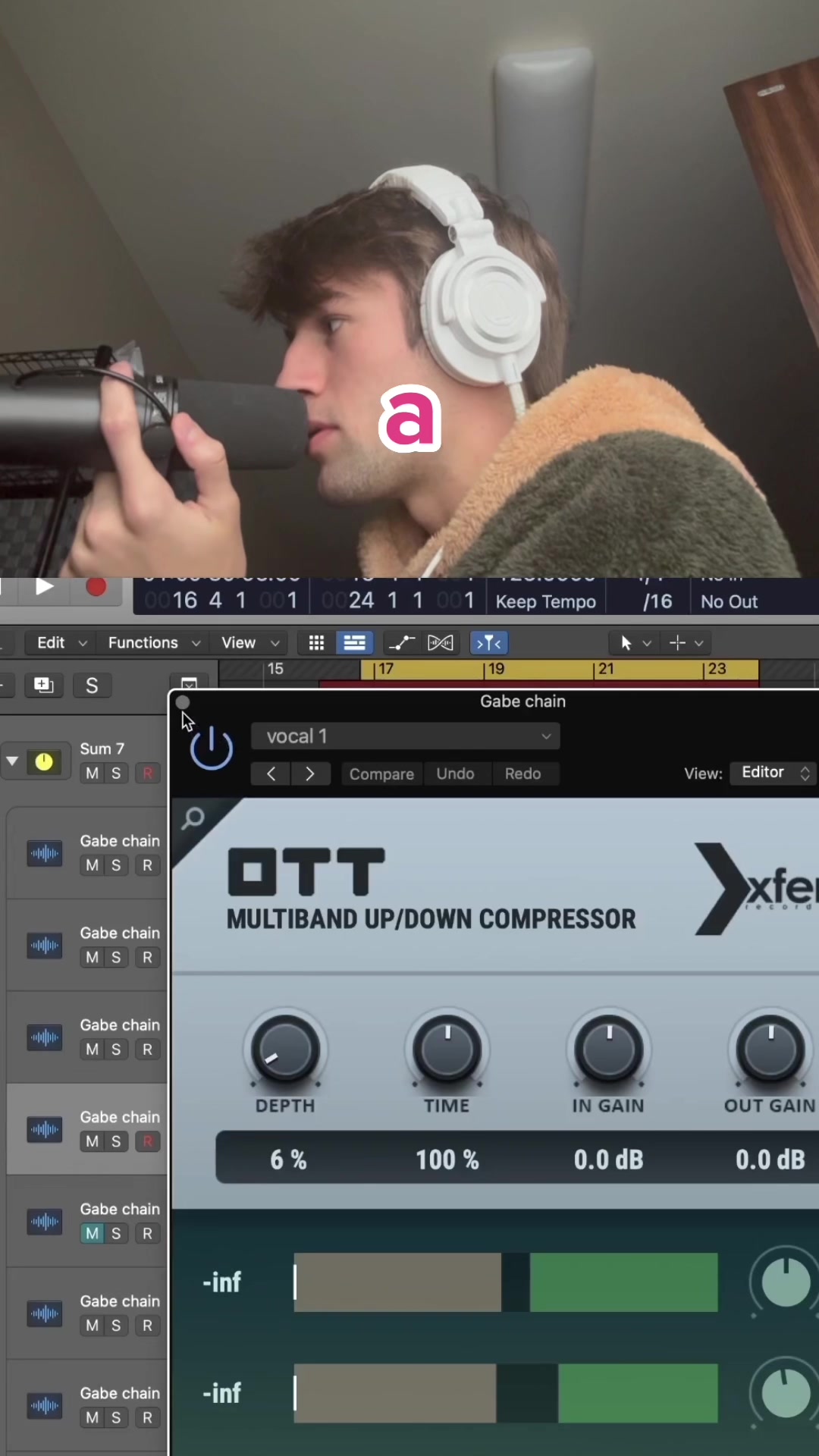819x1456 pixels.
Task: Toggle the Flex icon in tracks toolbar
Action: click(441, 643)
